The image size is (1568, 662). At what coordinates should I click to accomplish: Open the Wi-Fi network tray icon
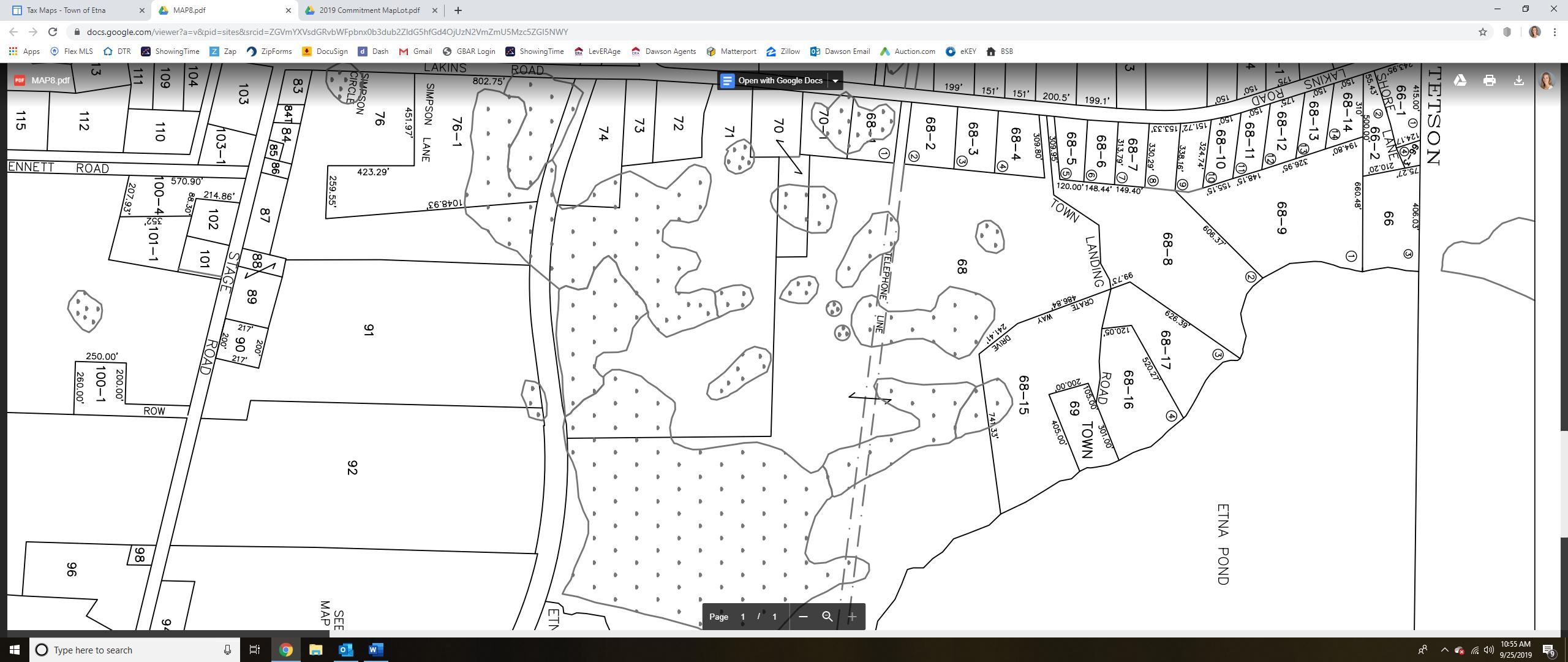pyautogui.click(x=1475, y=650)
